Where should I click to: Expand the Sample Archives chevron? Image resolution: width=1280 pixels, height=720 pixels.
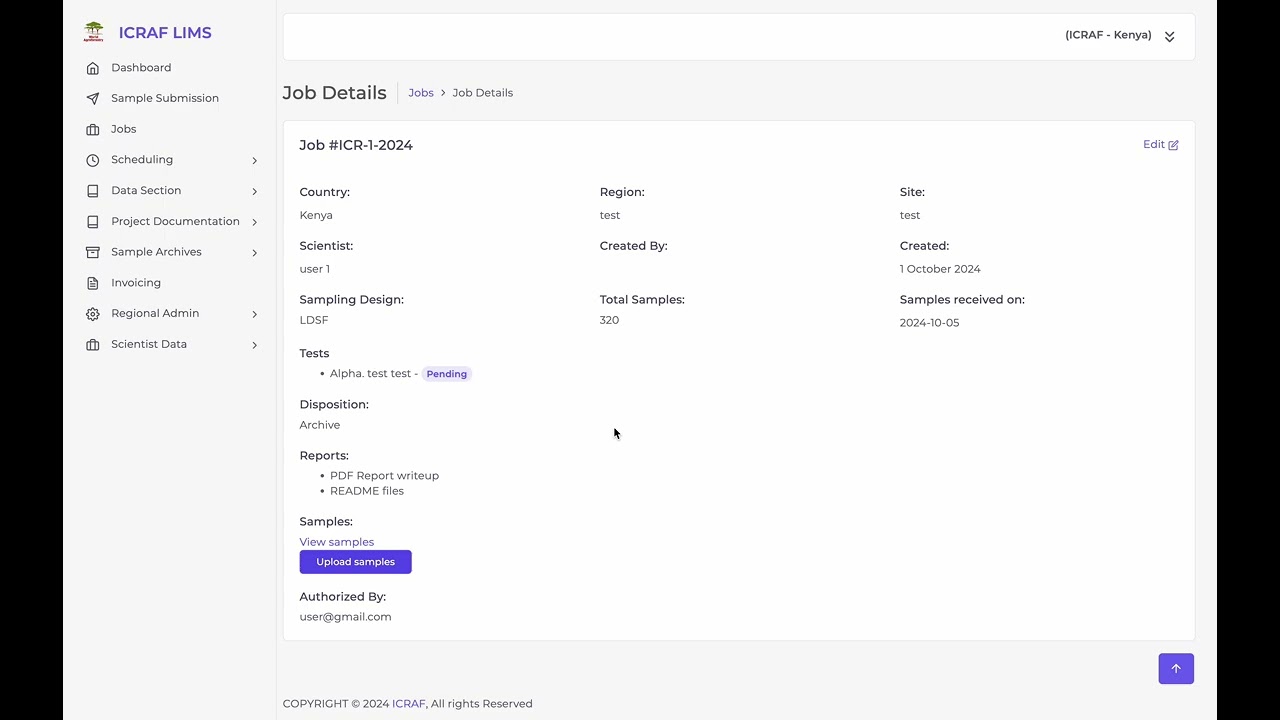click(254, 253)
